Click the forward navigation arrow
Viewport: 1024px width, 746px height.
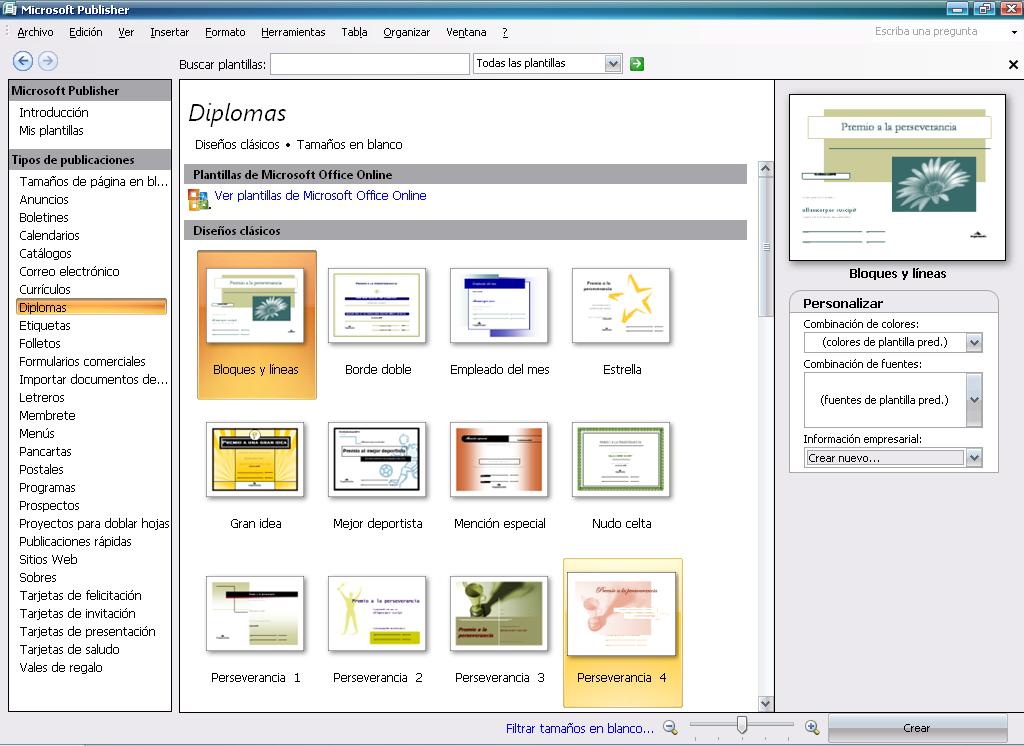pyautogui.click(x=48, y=61)
